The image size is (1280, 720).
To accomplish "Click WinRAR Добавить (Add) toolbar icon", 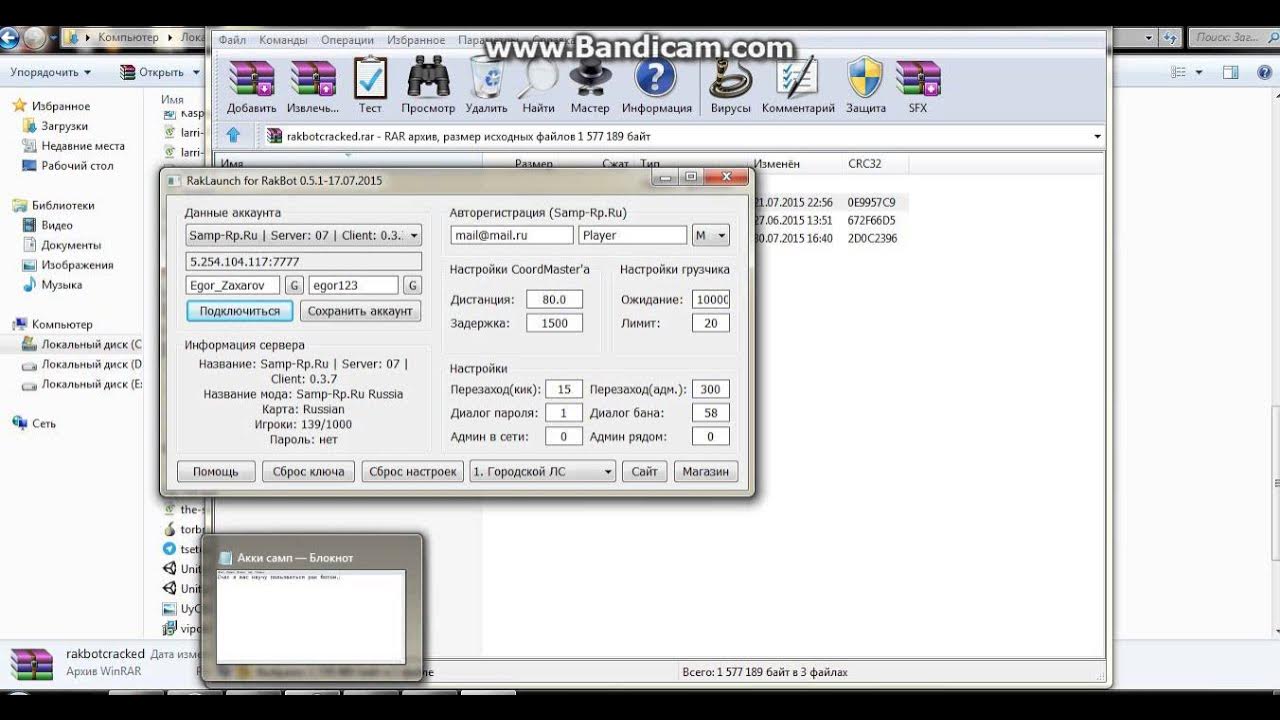I will [x=251, y=79].
